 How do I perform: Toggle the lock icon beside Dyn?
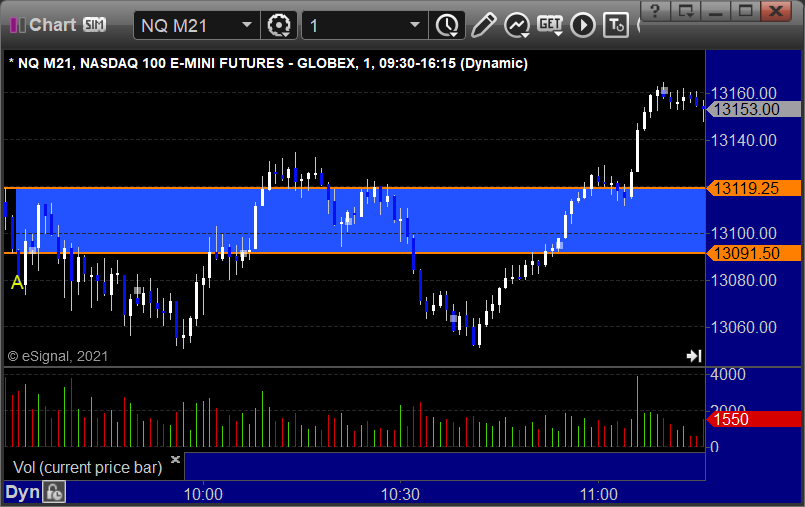click(54, 493)
